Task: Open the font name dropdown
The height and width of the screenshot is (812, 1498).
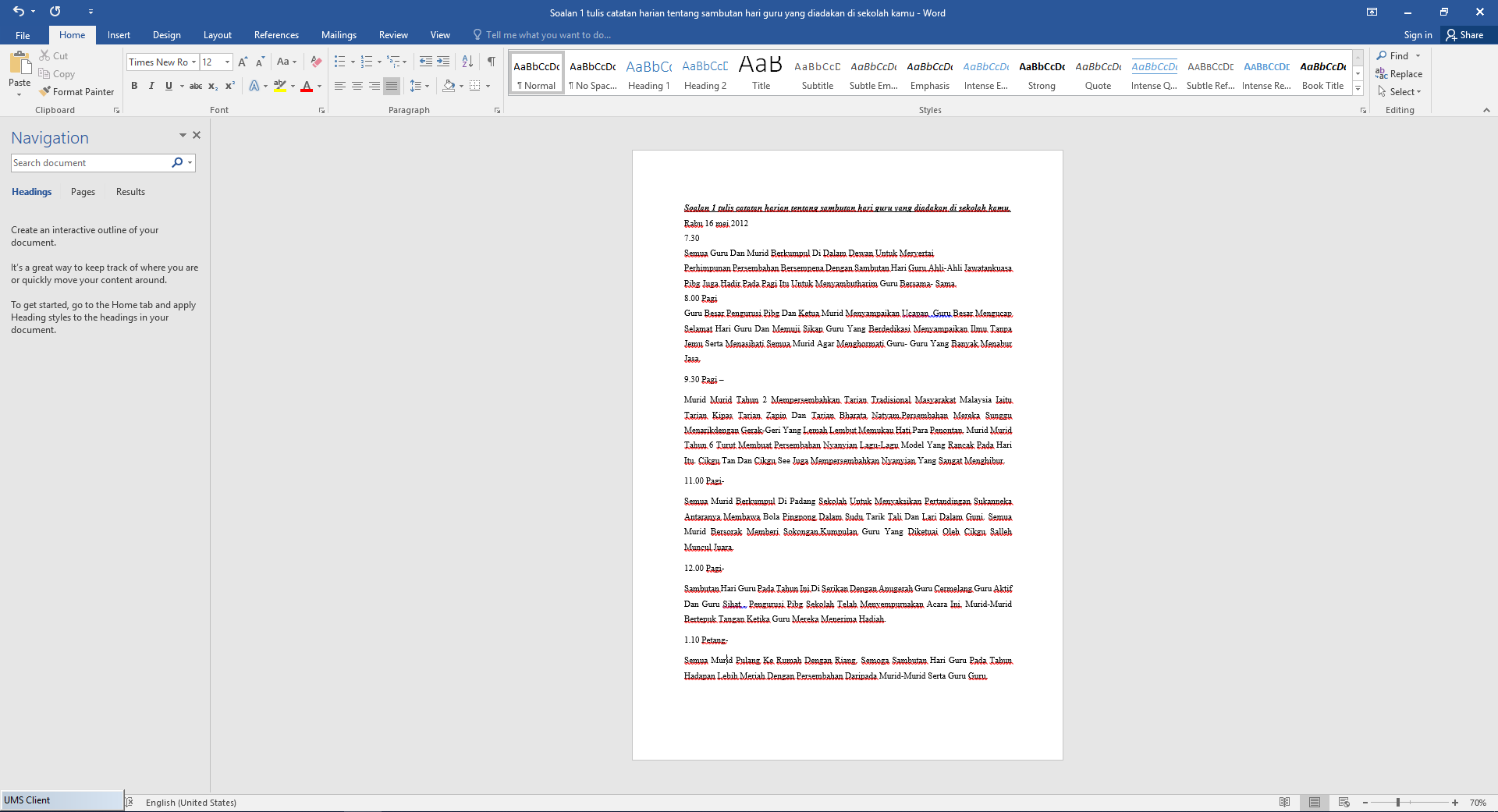Action: tap(193, 62)
